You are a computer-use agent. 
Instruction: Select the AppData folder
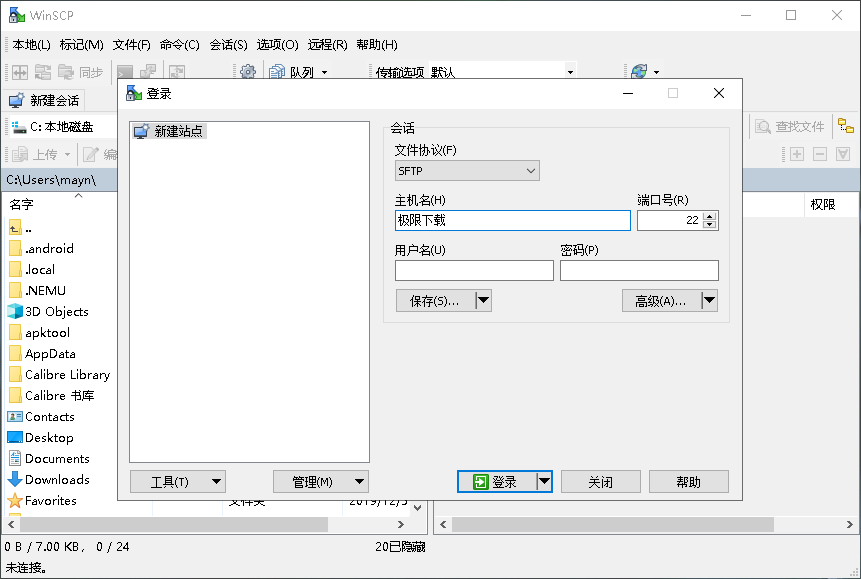click(42, 354)
